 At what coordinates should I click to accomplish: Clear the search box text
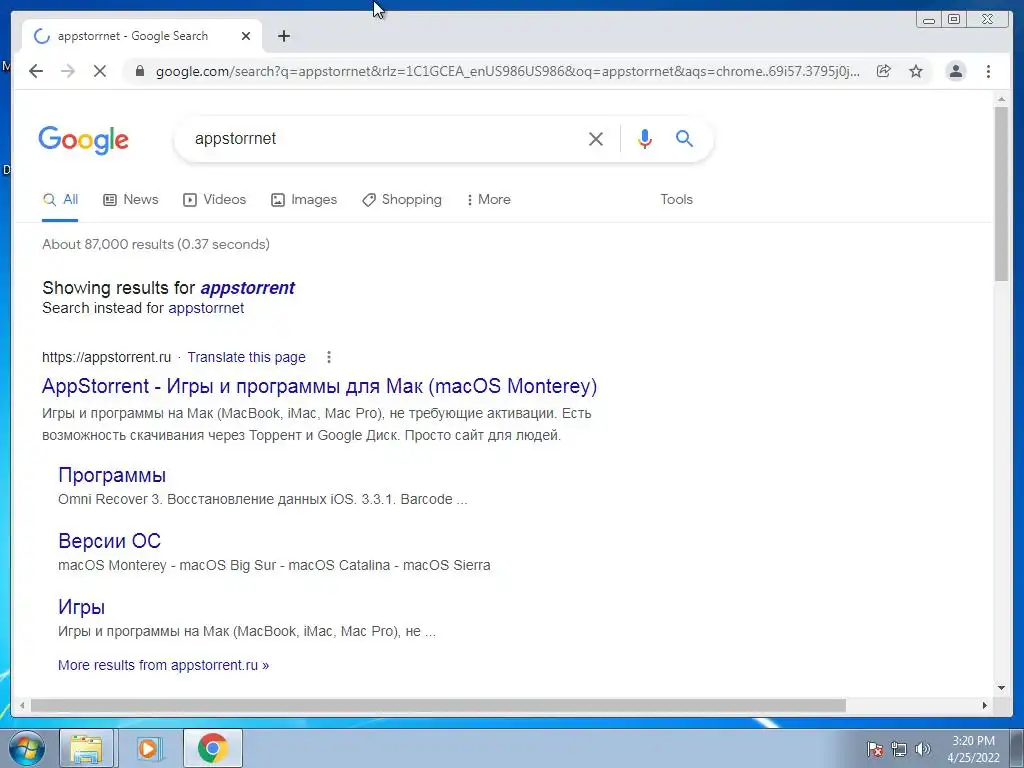[x=596, y=138]
